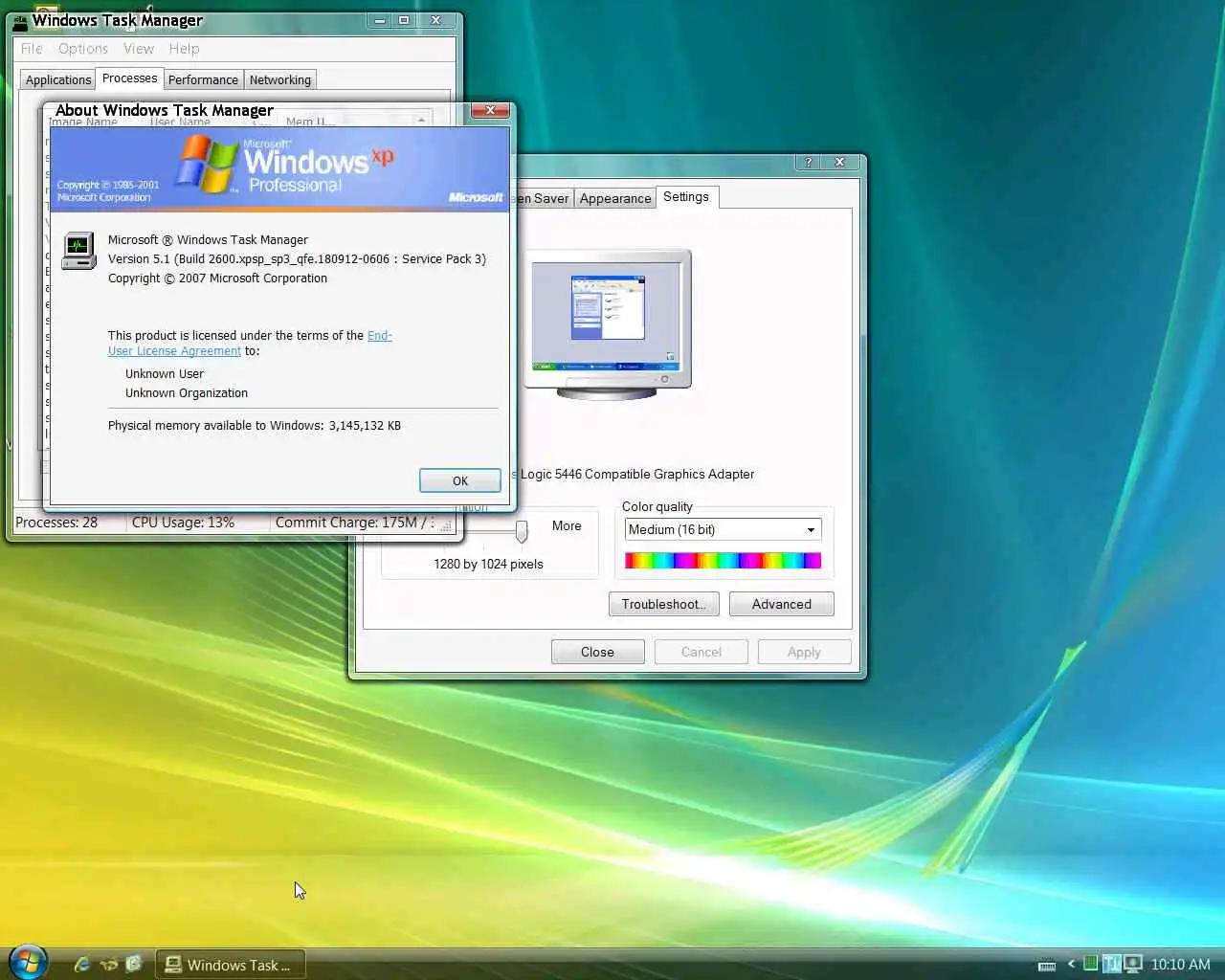Click the 'CPU Usage: 13%' status text
The image size is (1225, 980).
click(183, 523)
